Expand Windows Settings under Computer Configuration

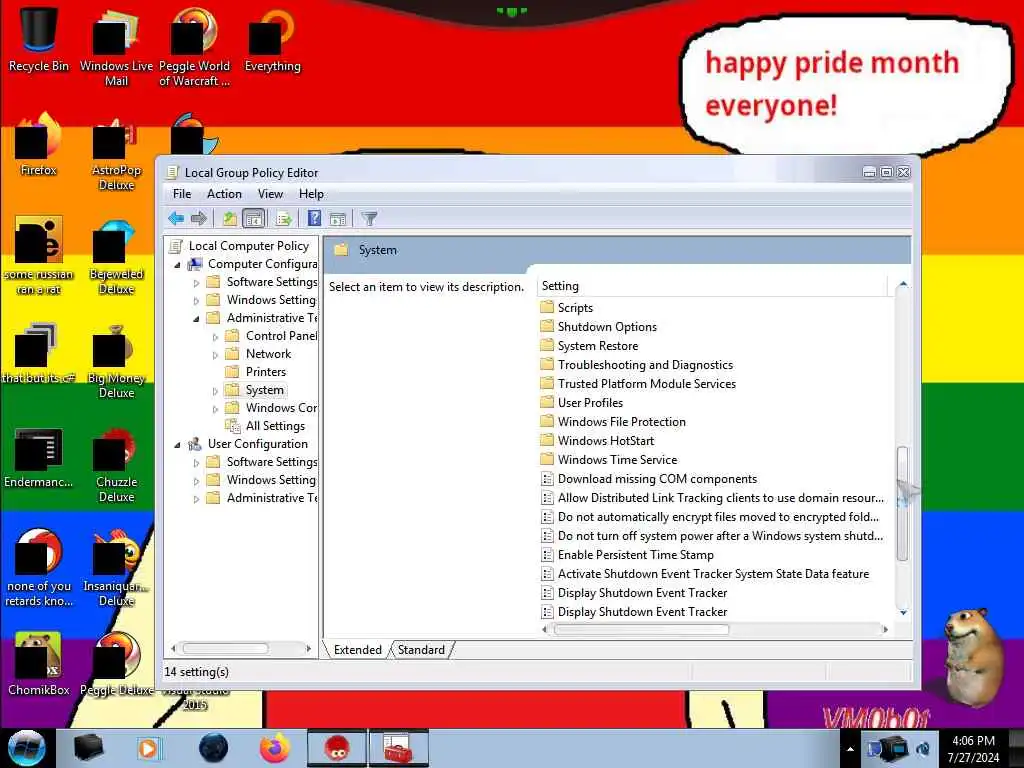click(x=196, y=301)
